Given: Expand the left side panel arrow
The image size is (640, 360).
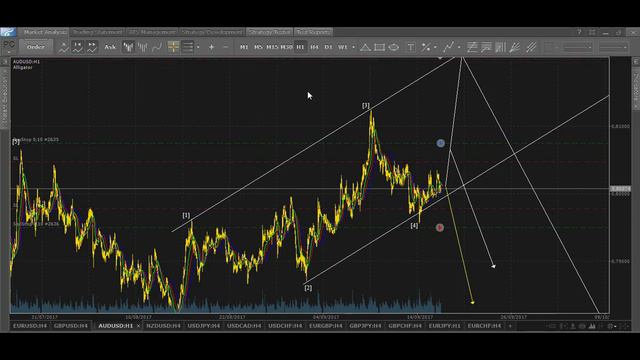Looking at the screenshot, I should pyautogui.click(x=5, y=61).
